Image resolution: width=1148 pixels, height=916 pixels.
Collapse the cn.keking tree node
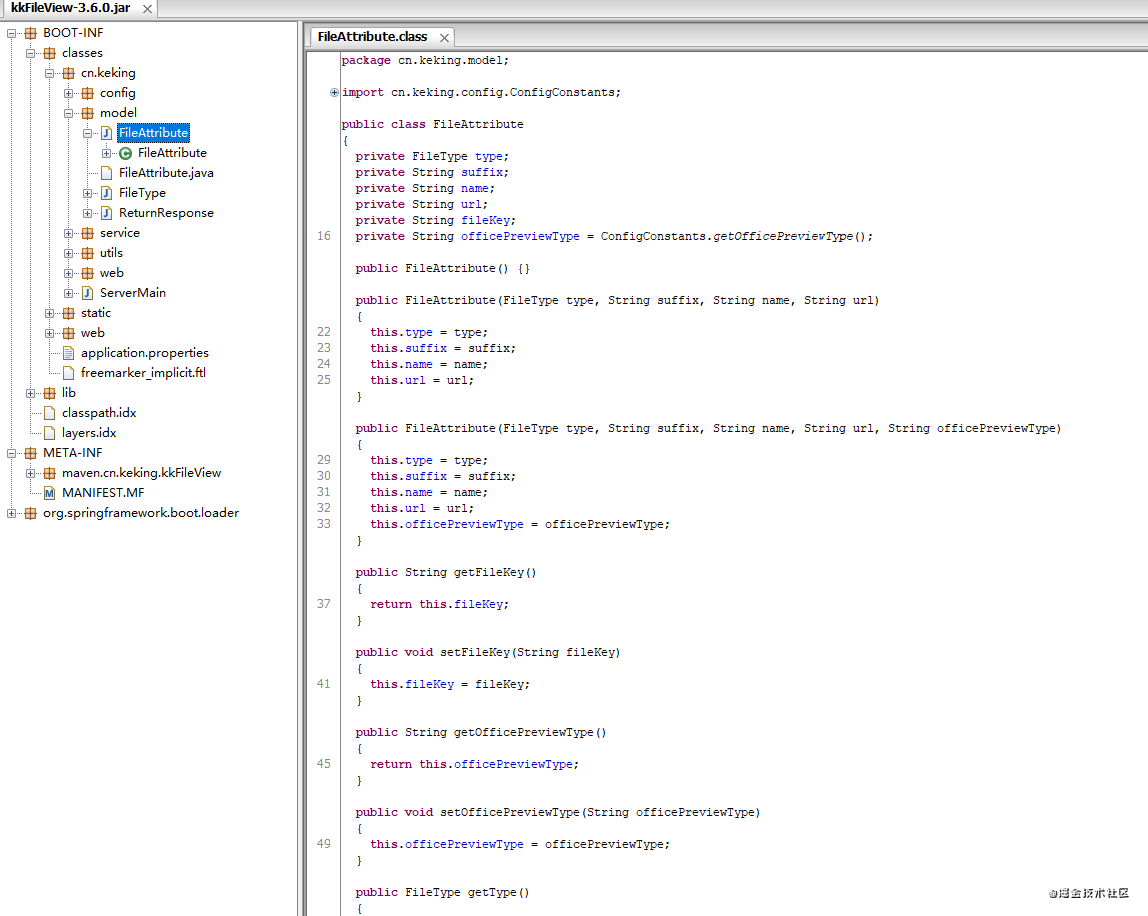click(50, 73)
